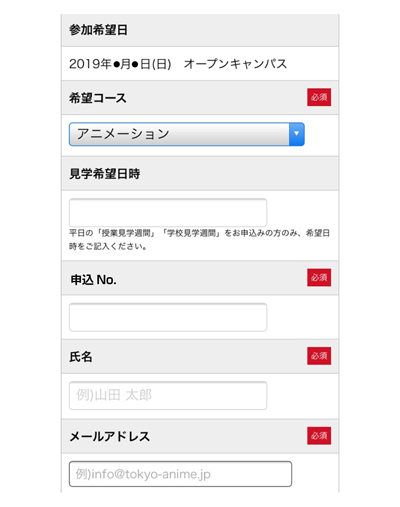Click the オープンキャンパス event text
The image size is (400, 507).
[x=235, y=64]
